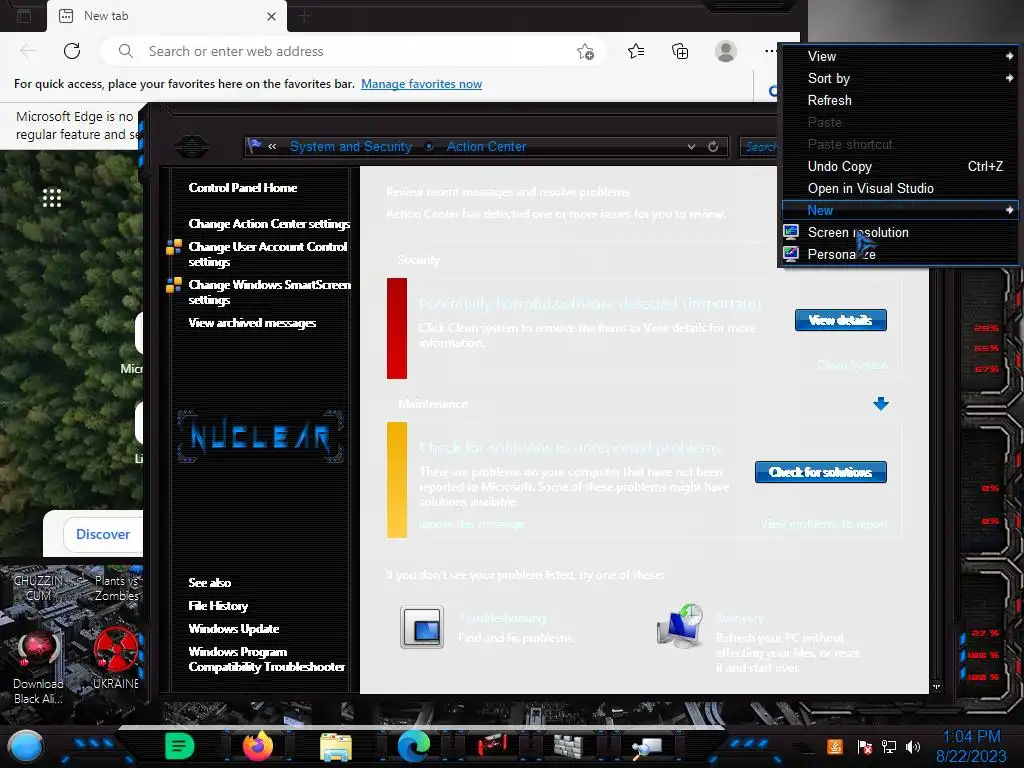Screen dimensions: 1024x768
Task: Click the Edge back arrow
Action: pyautogui.click(x=28, y=51)
